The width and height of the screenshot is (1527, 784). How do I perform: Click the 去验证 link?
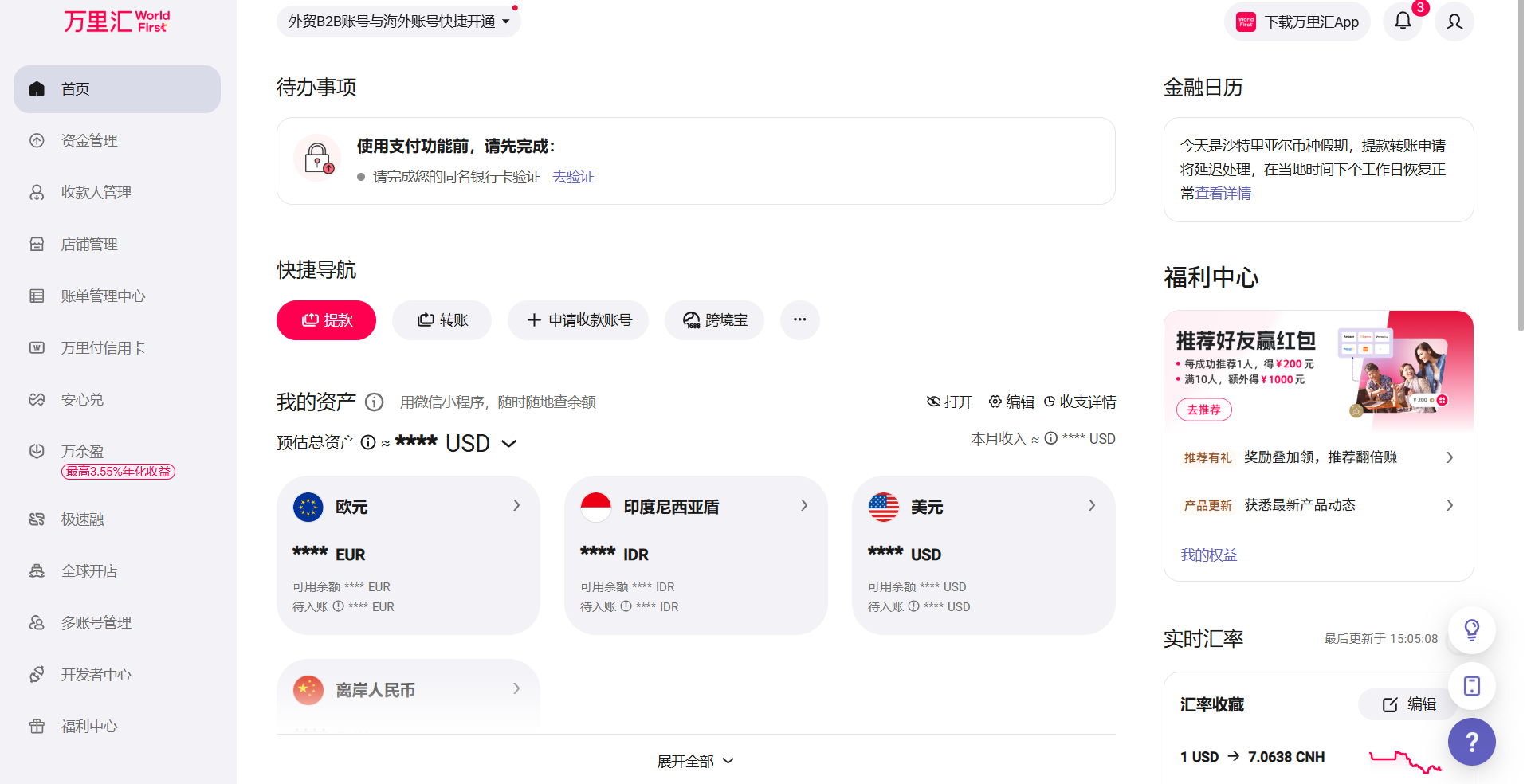coord(574,177)
